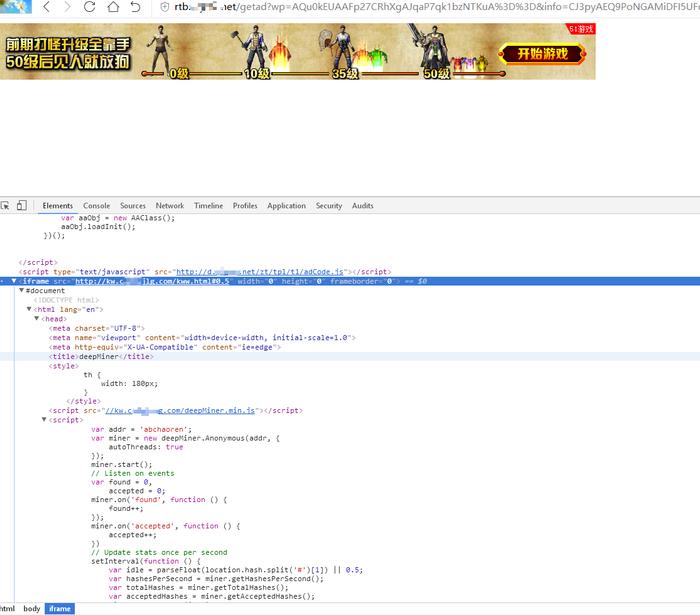This screenshot has width=700, height=615.
Task: Go forward with the browser forward arrow
Action: tap(67, 7)
